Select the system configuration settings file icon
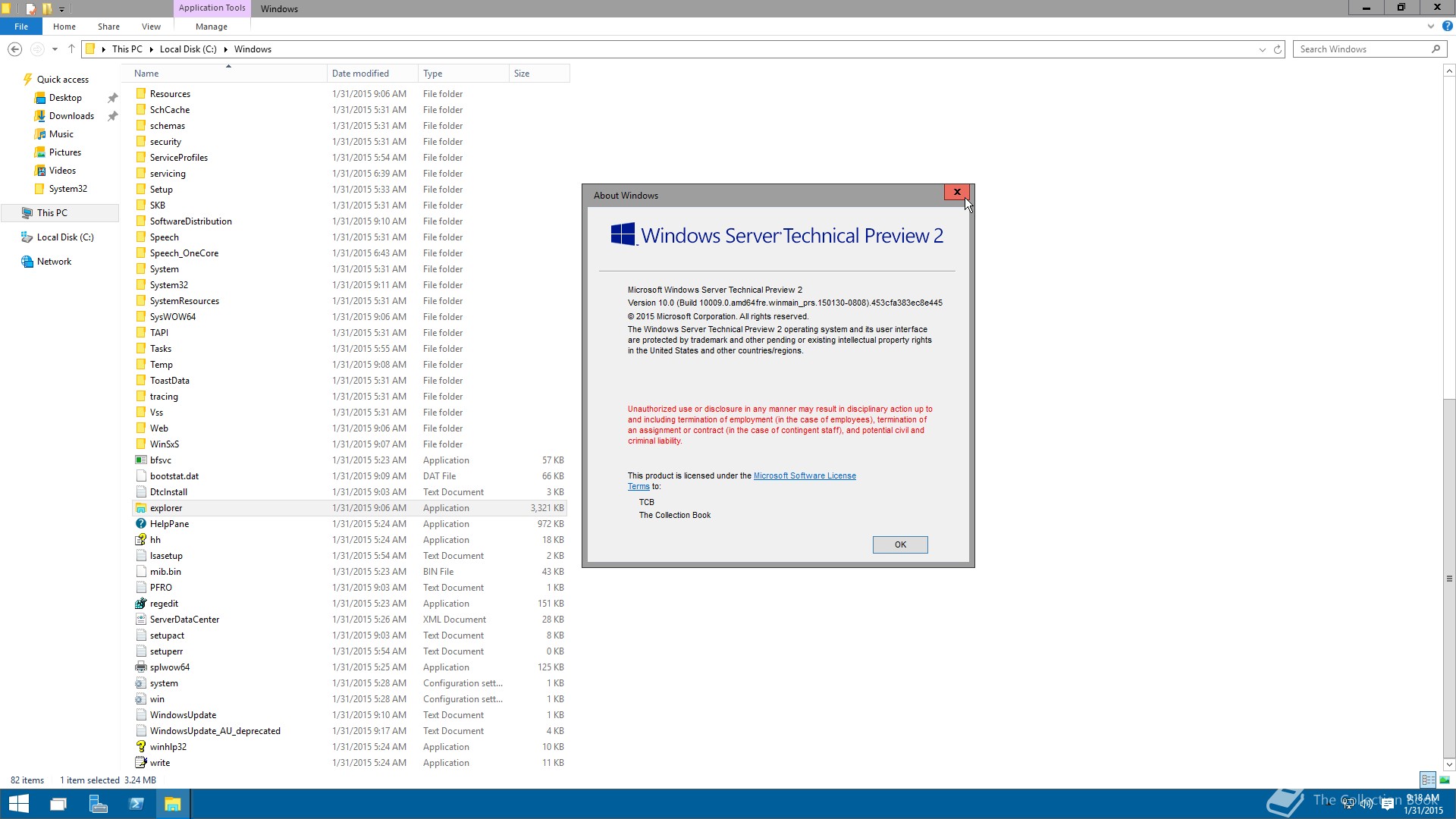 point(141,683)
